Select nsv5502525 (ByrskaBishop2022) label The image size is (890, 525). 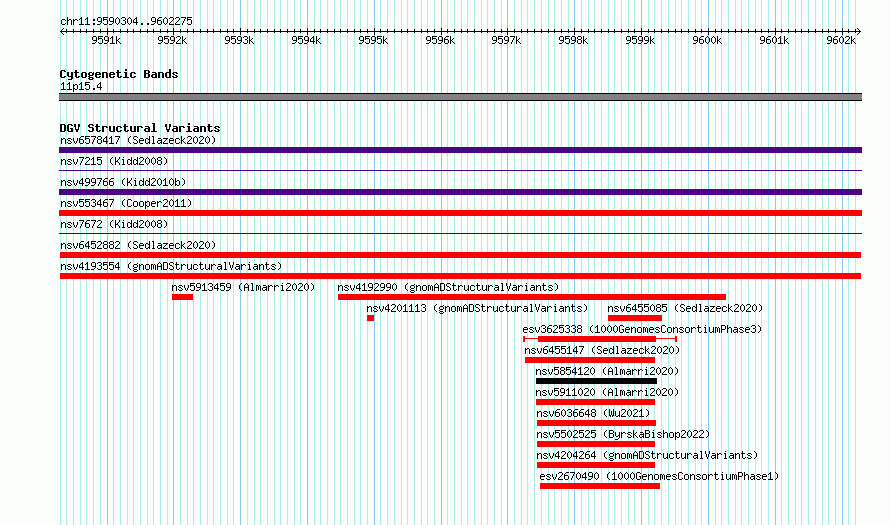[623, 434]
